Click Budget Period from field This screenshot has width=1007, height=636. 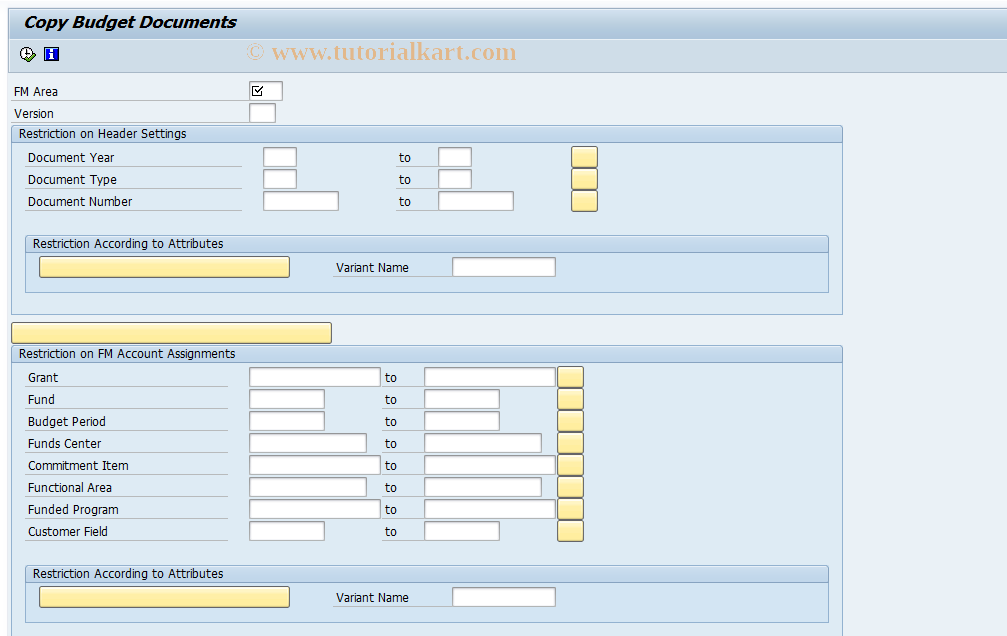point(286,421)
